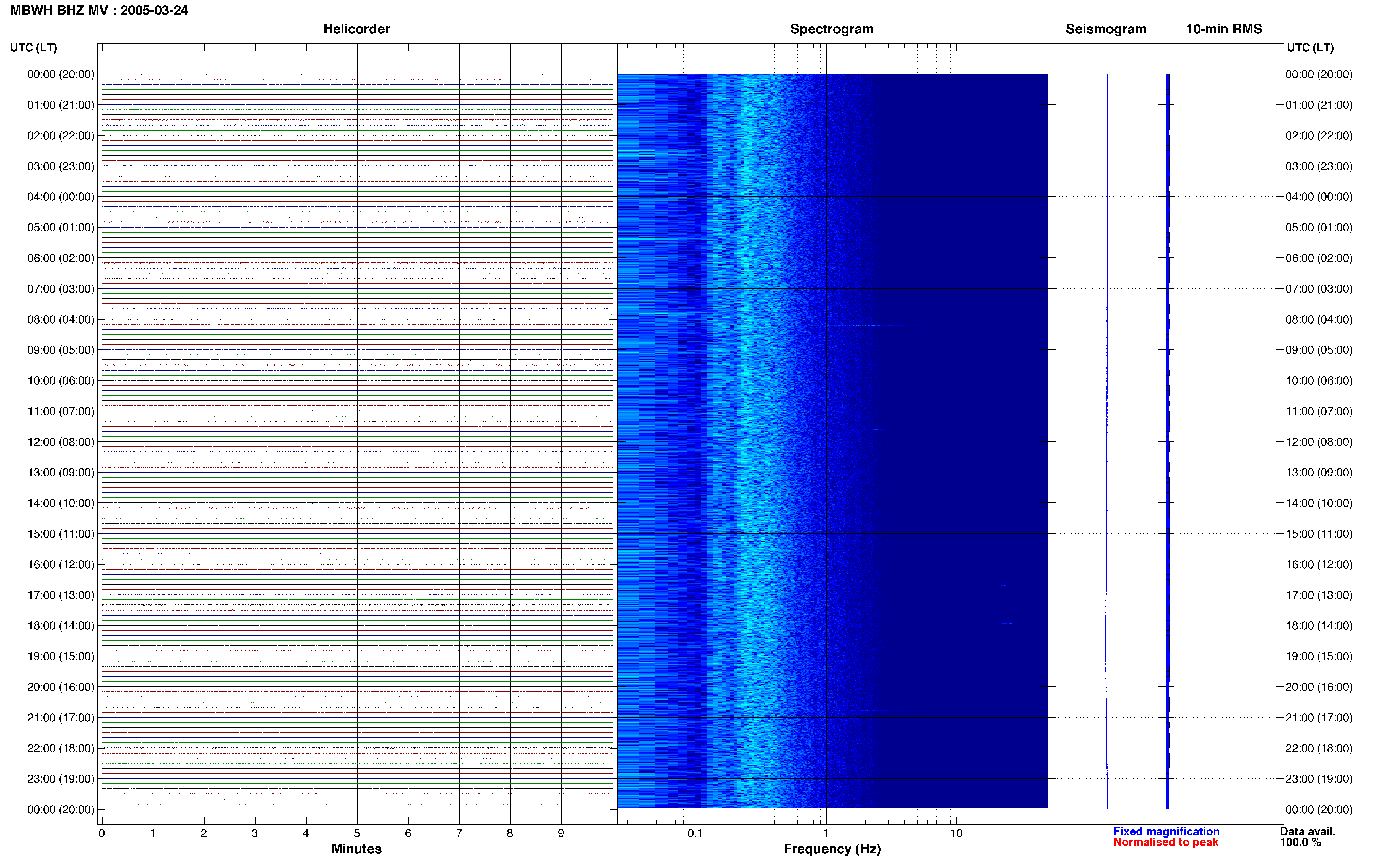Click the 10 tick on the frequency axis

coord(956,833)
